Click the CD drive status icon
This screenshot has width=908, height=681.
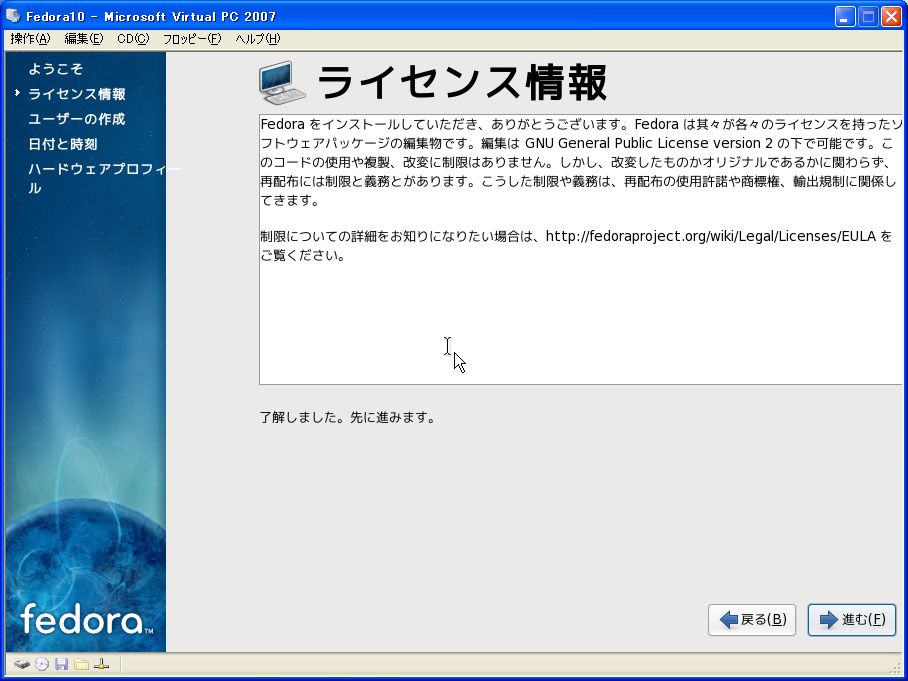42,664
